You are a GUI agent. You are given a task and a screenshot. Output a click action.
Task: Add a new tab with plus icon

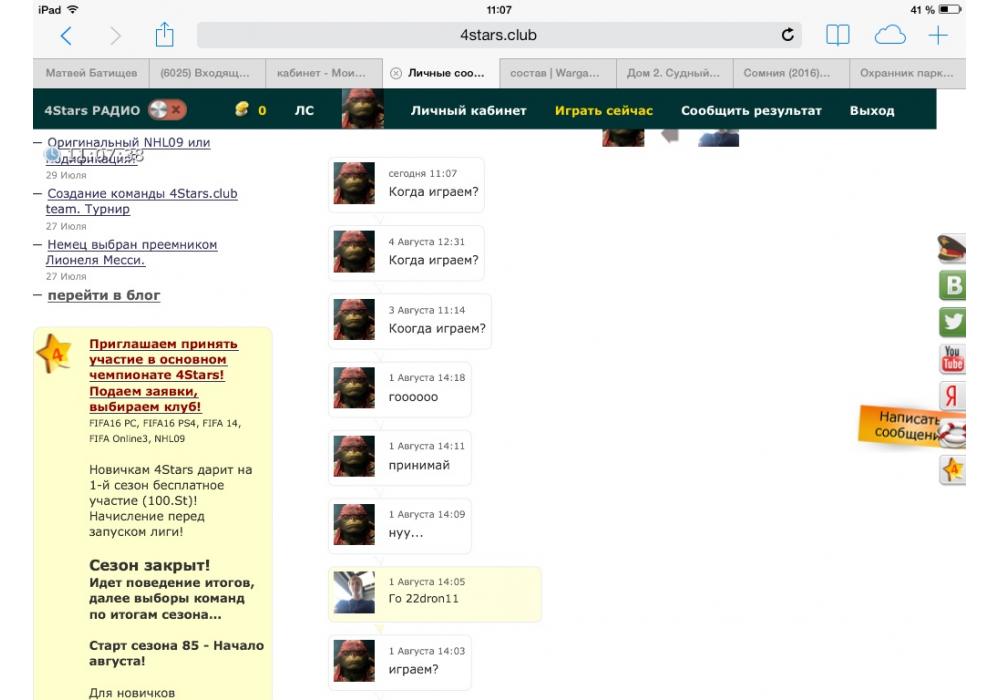[x=938, y=35]
